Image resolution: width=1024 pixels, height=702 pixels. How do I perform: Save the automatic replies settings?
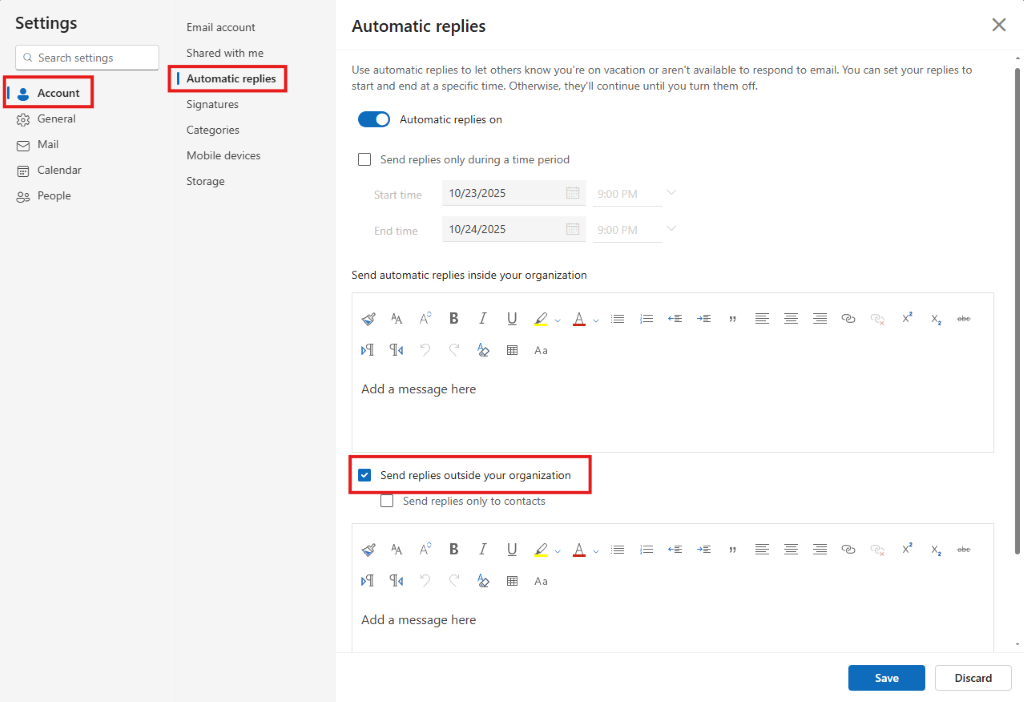pyautogui.click(x=886, y=677)
